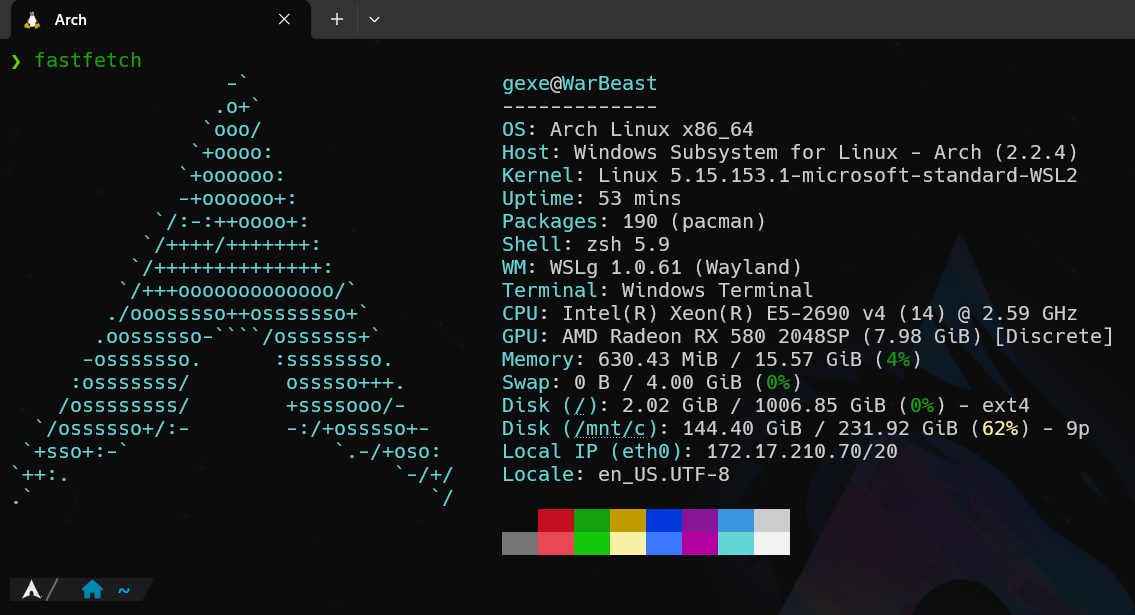Image resolution: width=1135 pixels, height=615 pixels.
Task: Click the blue home icon in the prompt
Action: (92, 590)
